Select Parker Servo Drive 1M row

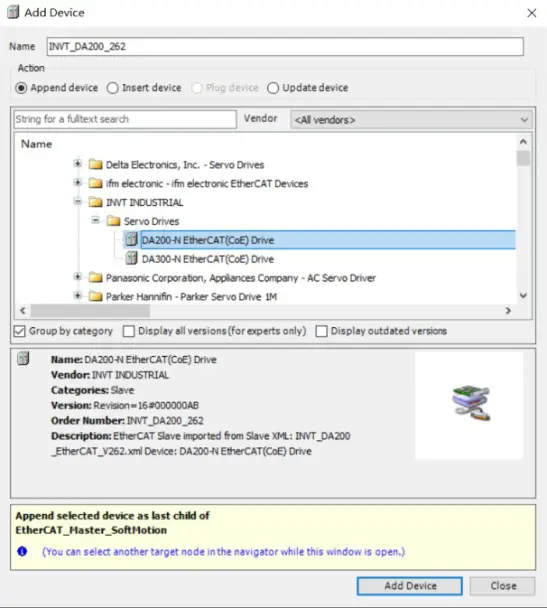pos(192,297)
